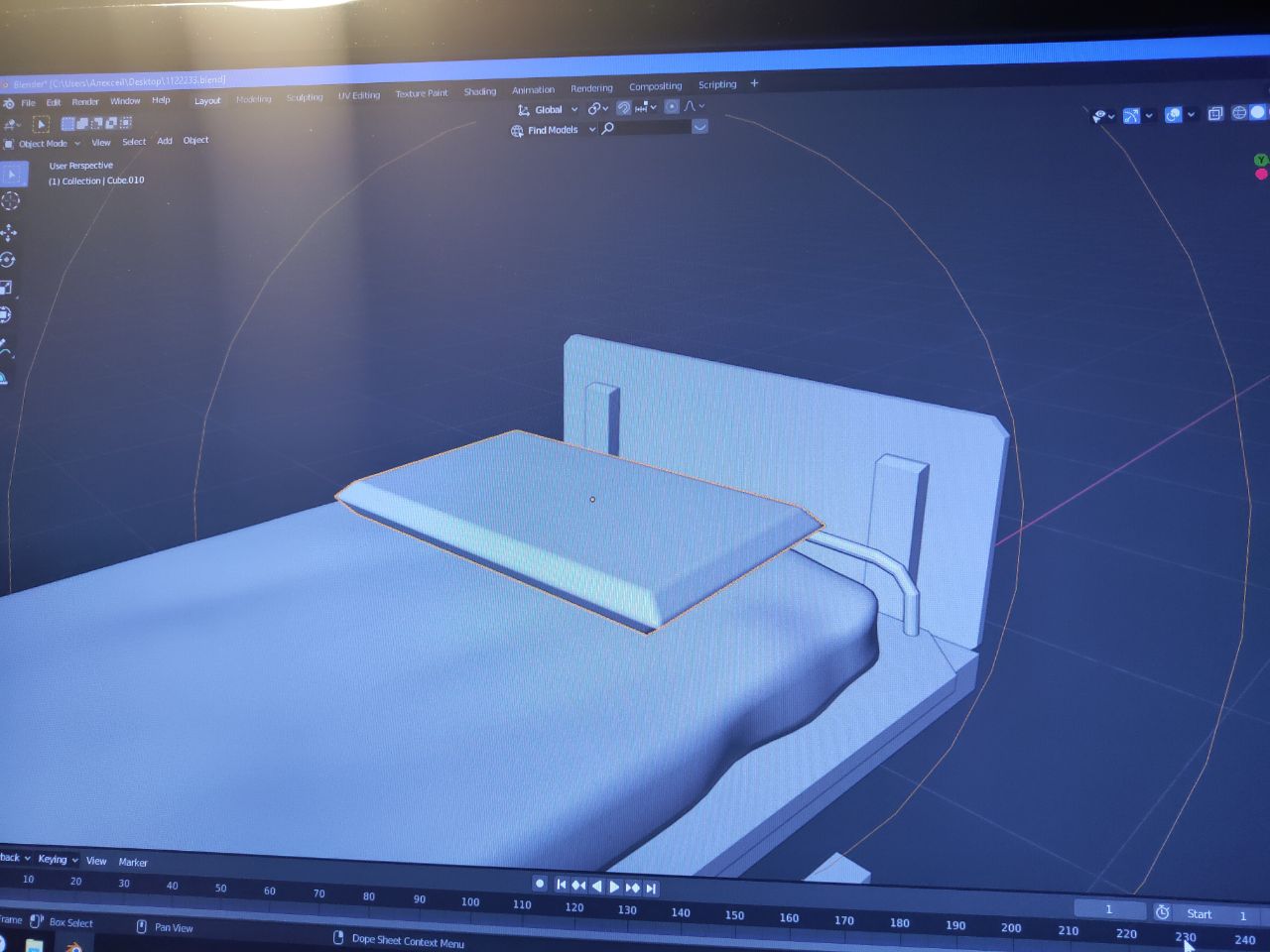
Task: Select the Cursor tool in left toolbar
Action: point(11,201)
